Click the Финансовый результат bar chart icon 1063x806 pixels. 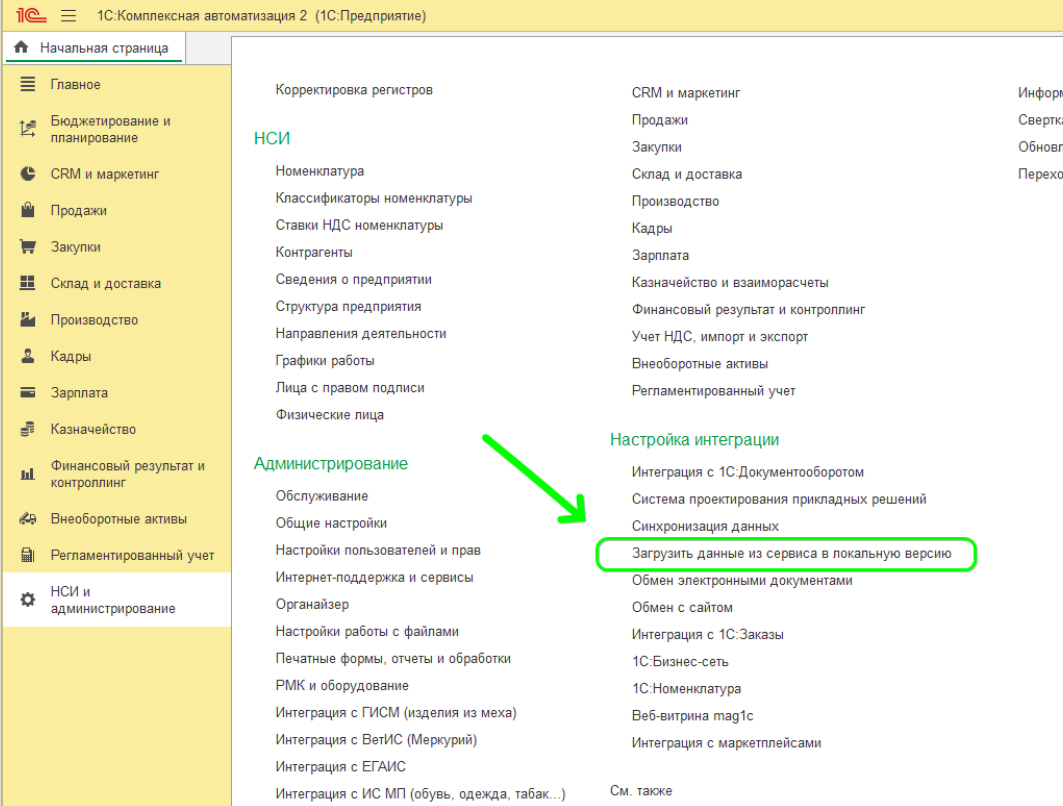click(28, 474)
